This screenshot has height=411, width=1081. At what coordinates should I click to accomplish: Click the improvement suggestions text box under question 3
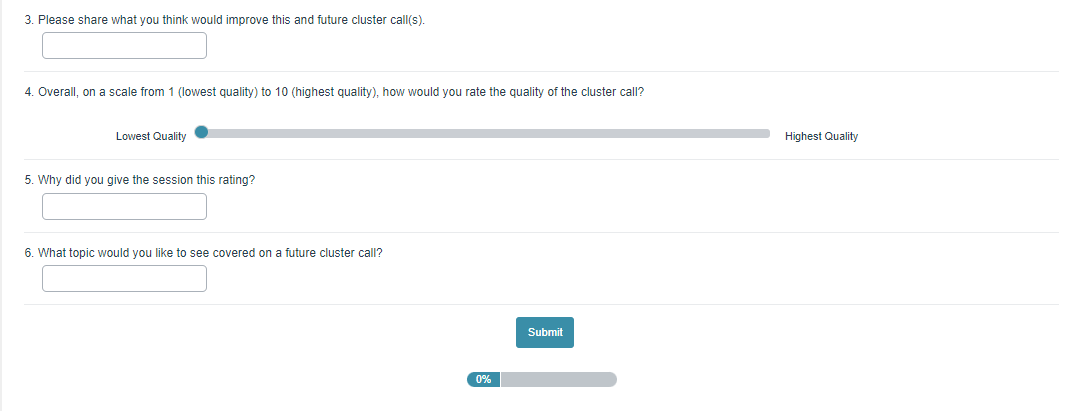pyautogui.click(x=124, y=45)
